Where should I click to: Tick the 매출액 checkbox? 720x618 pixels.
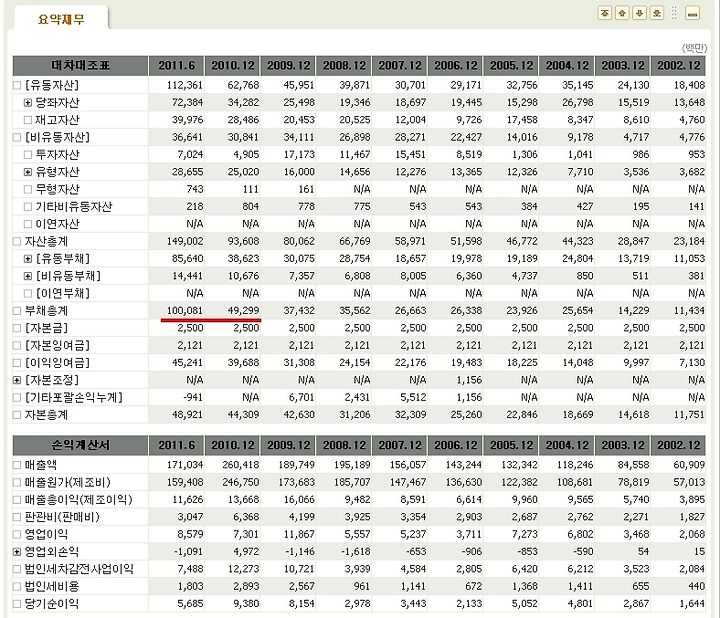coord(17,465)
